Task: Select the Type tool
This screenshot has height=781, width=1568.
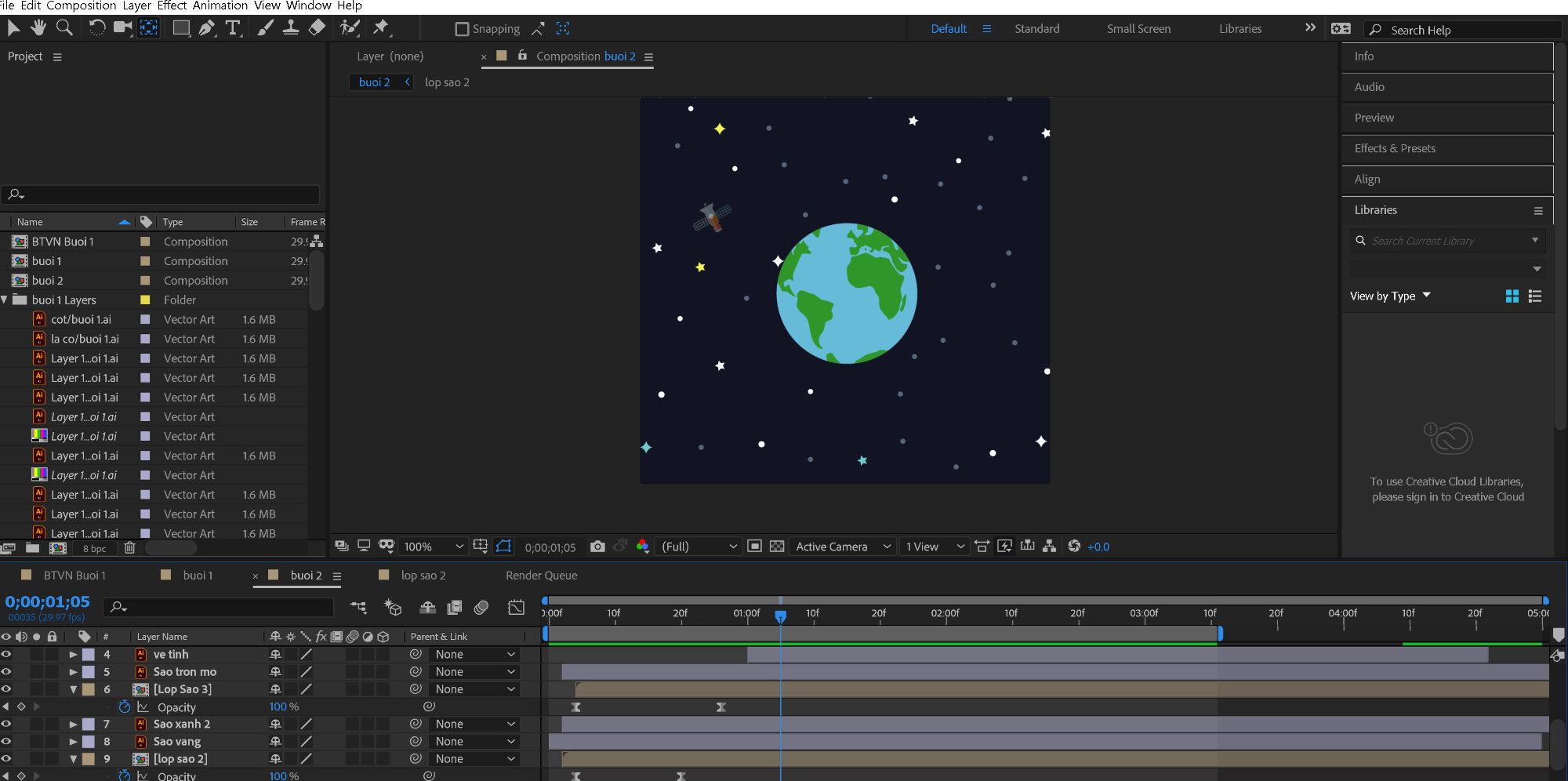Action: [233, 28]
